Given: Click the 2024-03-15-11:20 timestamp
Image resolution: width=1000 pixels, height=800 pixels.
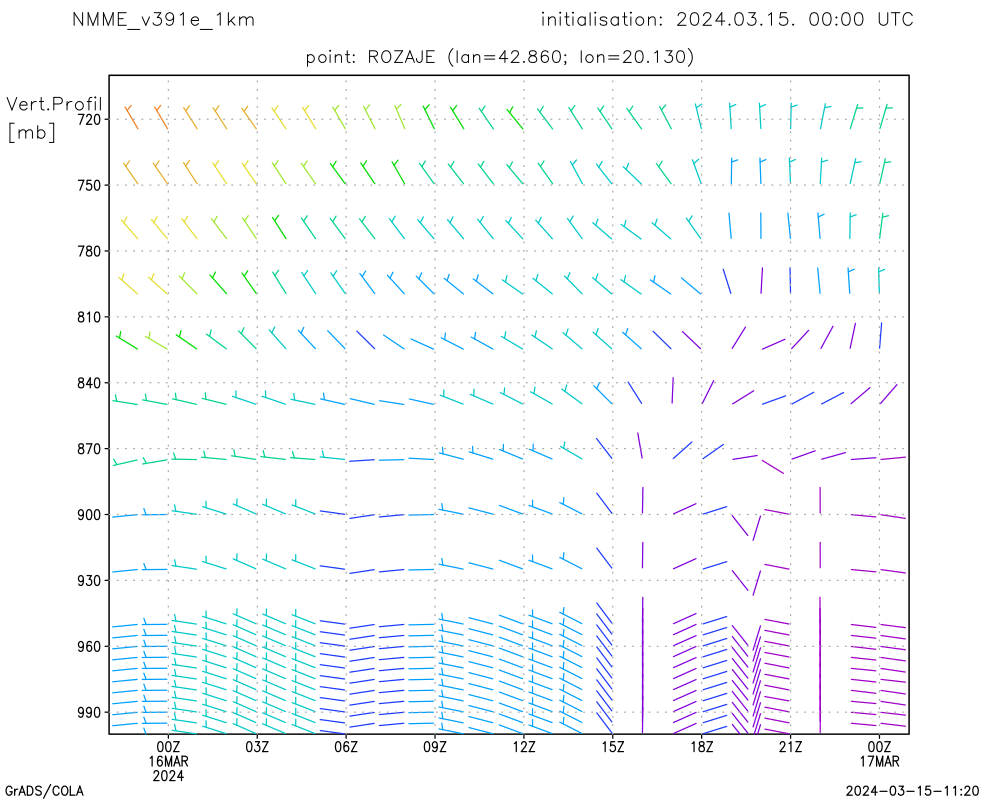Looking at the screenshot, I should coord(912,791).
